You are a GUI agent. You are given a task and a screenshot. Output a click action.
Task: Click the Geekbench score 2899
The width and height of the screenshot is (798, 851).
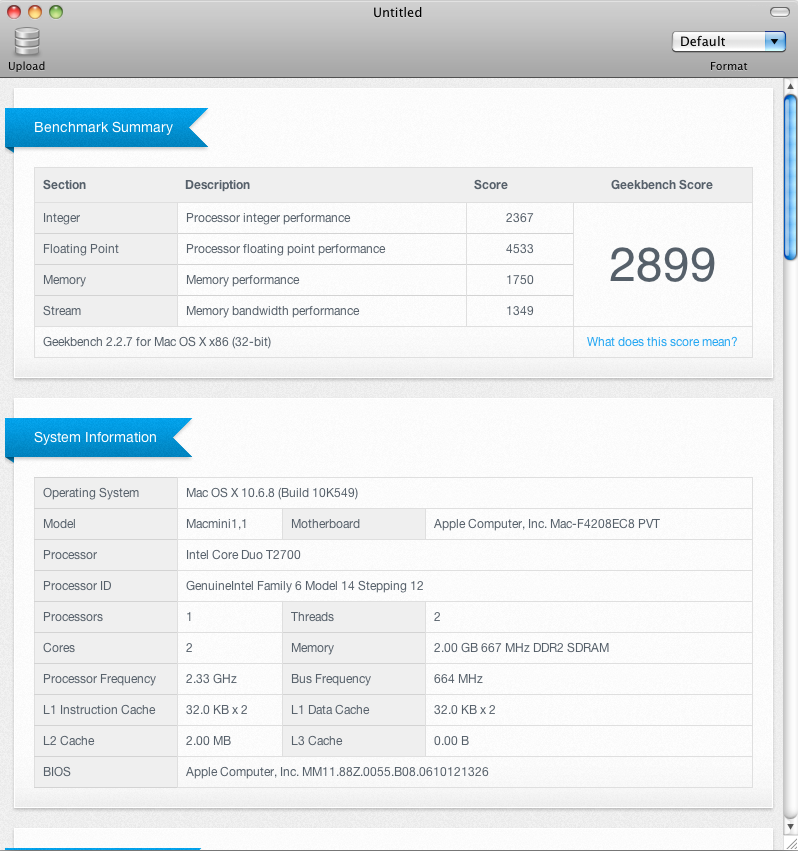click(662, 265)
